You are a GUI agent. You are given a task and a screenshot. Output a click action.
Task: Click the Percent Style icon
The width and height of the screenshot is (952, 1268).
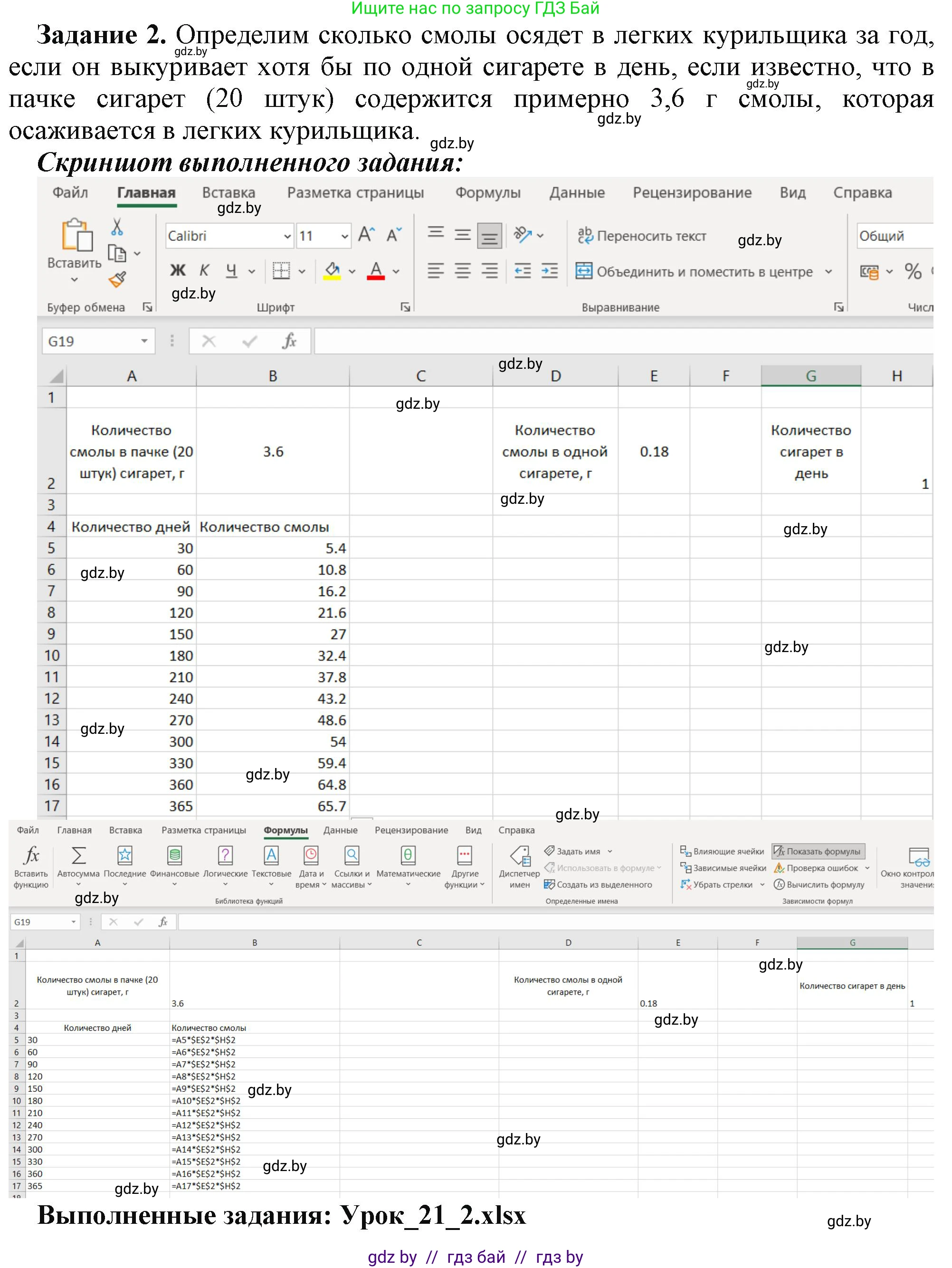pos(913,271)
